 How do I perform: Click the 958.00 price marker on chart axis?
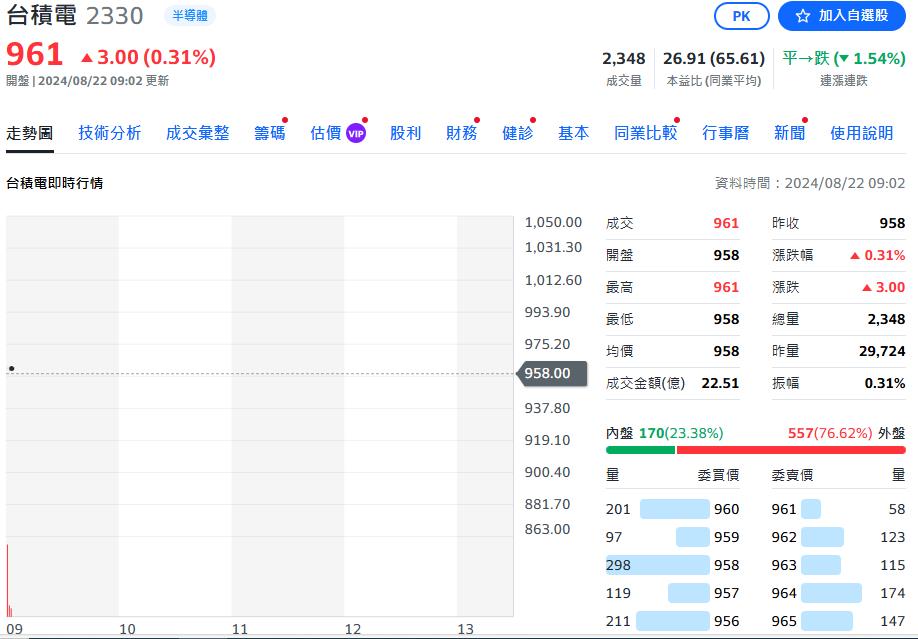(552, 374)
